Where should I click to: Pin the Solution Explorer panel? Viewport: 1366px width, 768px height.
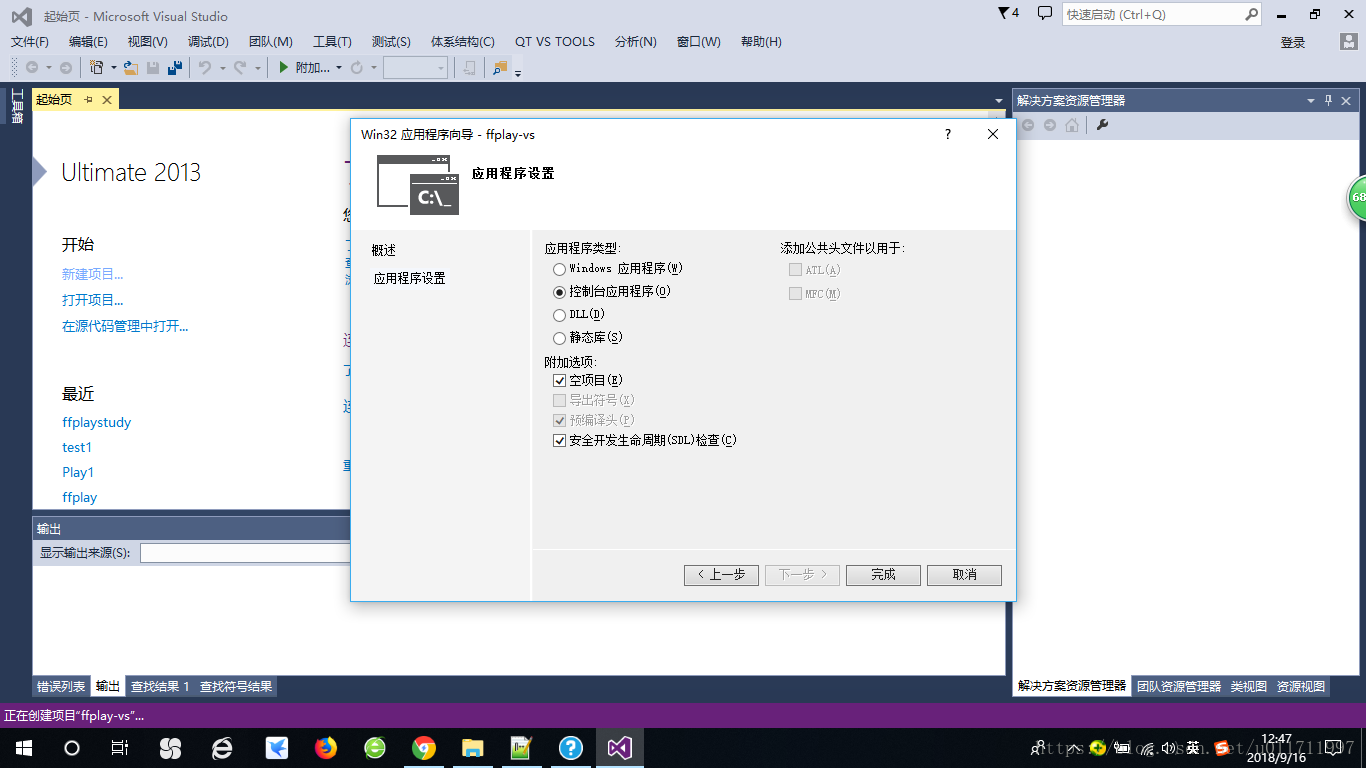point(1329,100)
